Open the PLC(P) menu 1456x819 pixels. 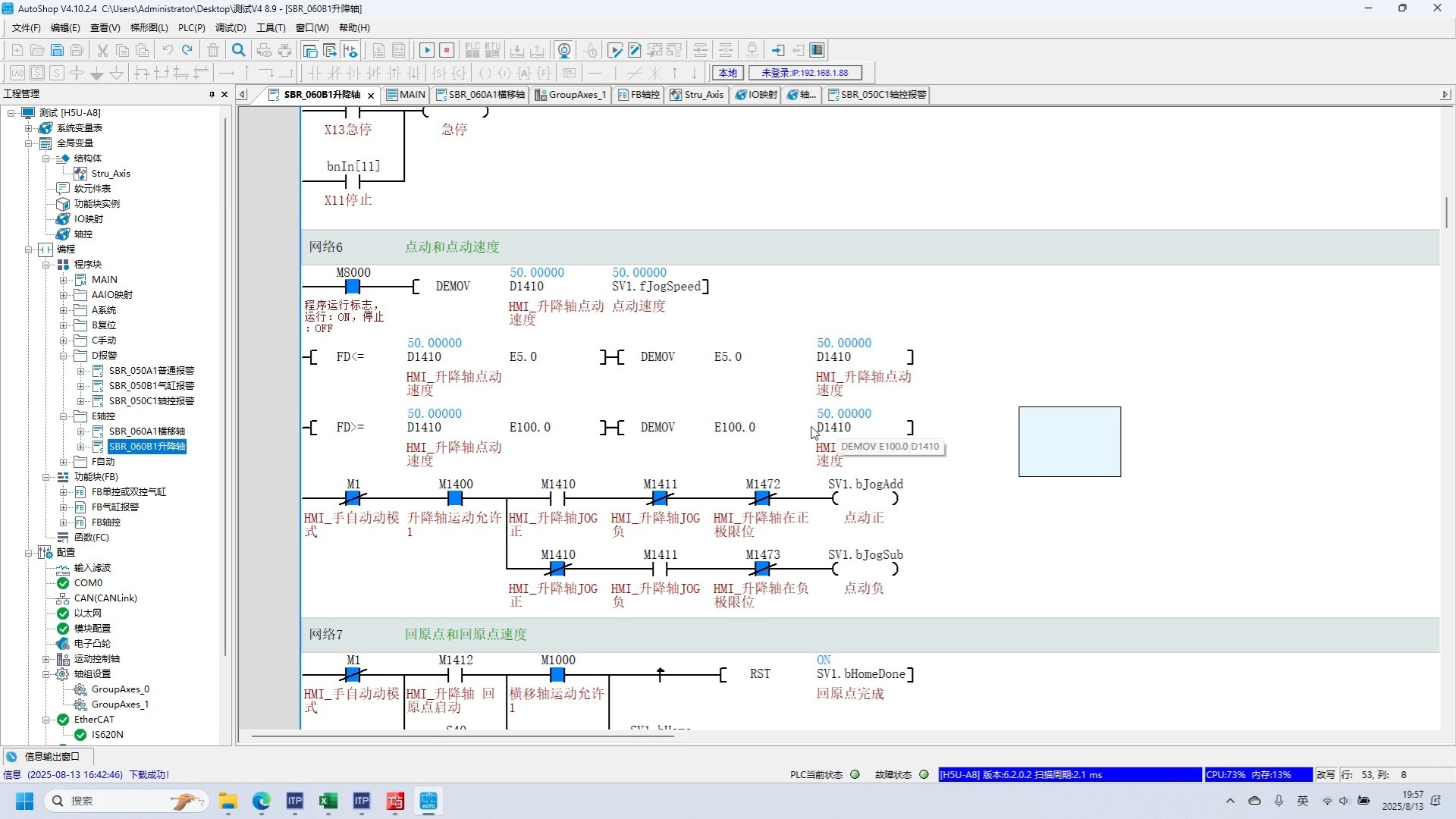(x=191, y=27)
